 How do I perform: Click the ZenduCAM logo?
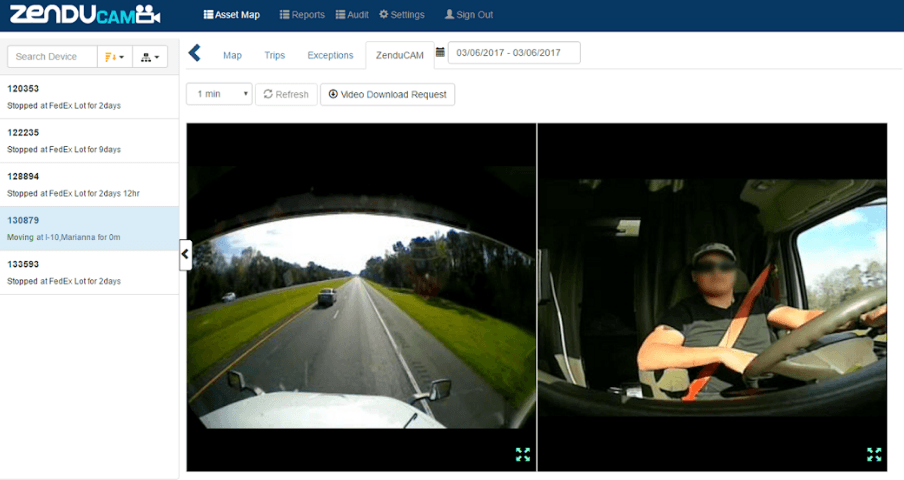click(85, 14)
